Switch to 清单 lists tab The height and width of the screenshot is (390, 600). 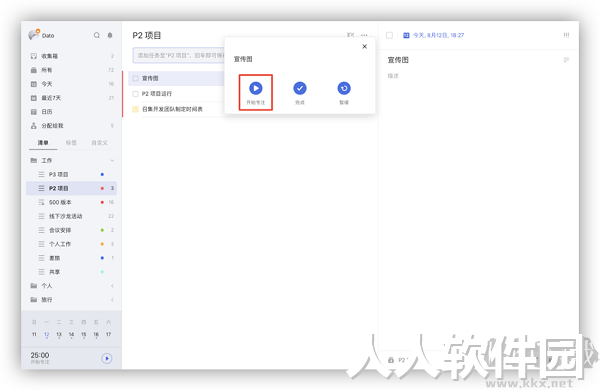tap(43, 143)
